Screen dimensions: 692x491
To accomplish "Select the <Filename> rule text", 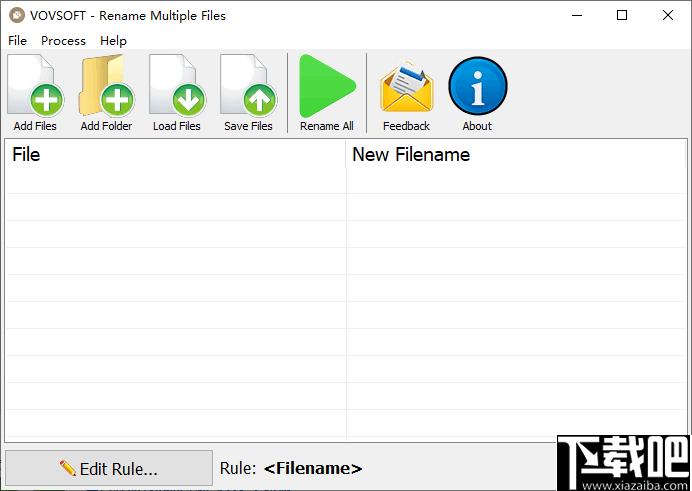I will click(313, 468).
